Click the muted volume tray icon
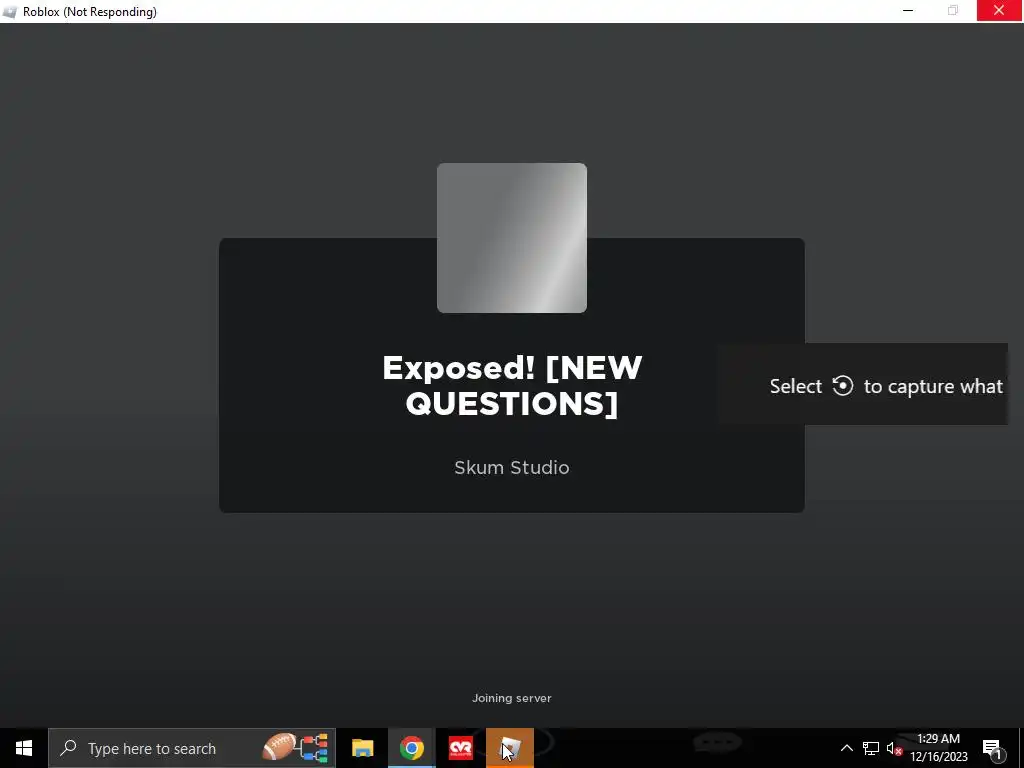The width and height of the screenshot is (1024, 768). click(x=894, y=748)
